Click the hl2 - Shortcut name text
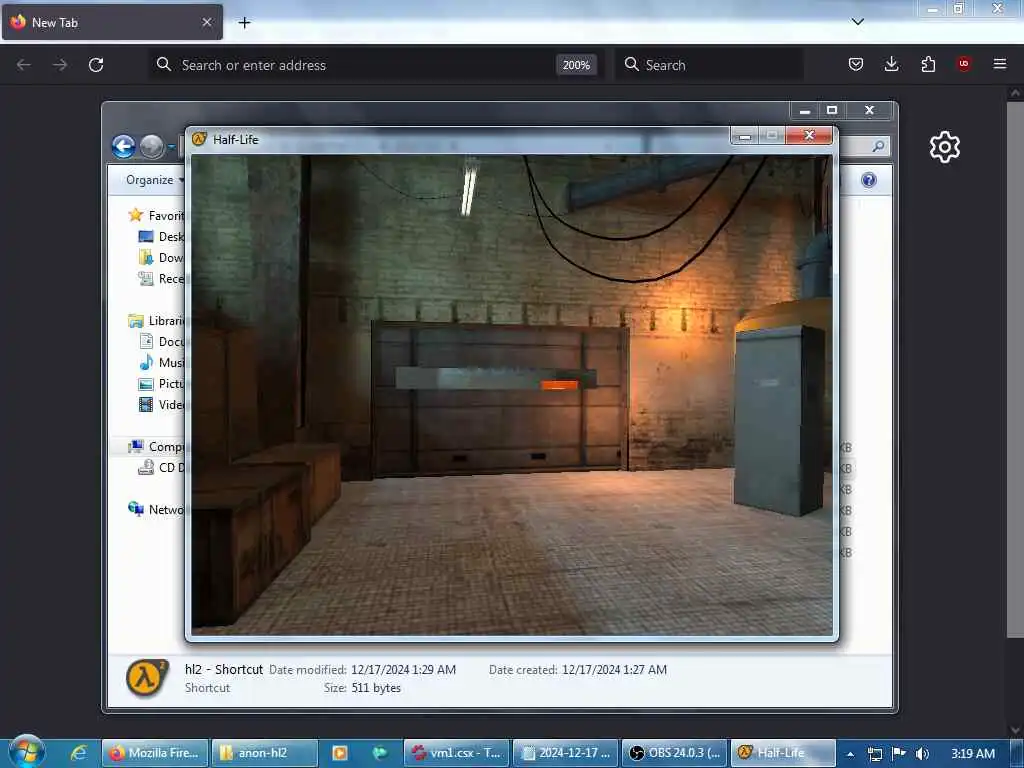 tap(224, 669)
